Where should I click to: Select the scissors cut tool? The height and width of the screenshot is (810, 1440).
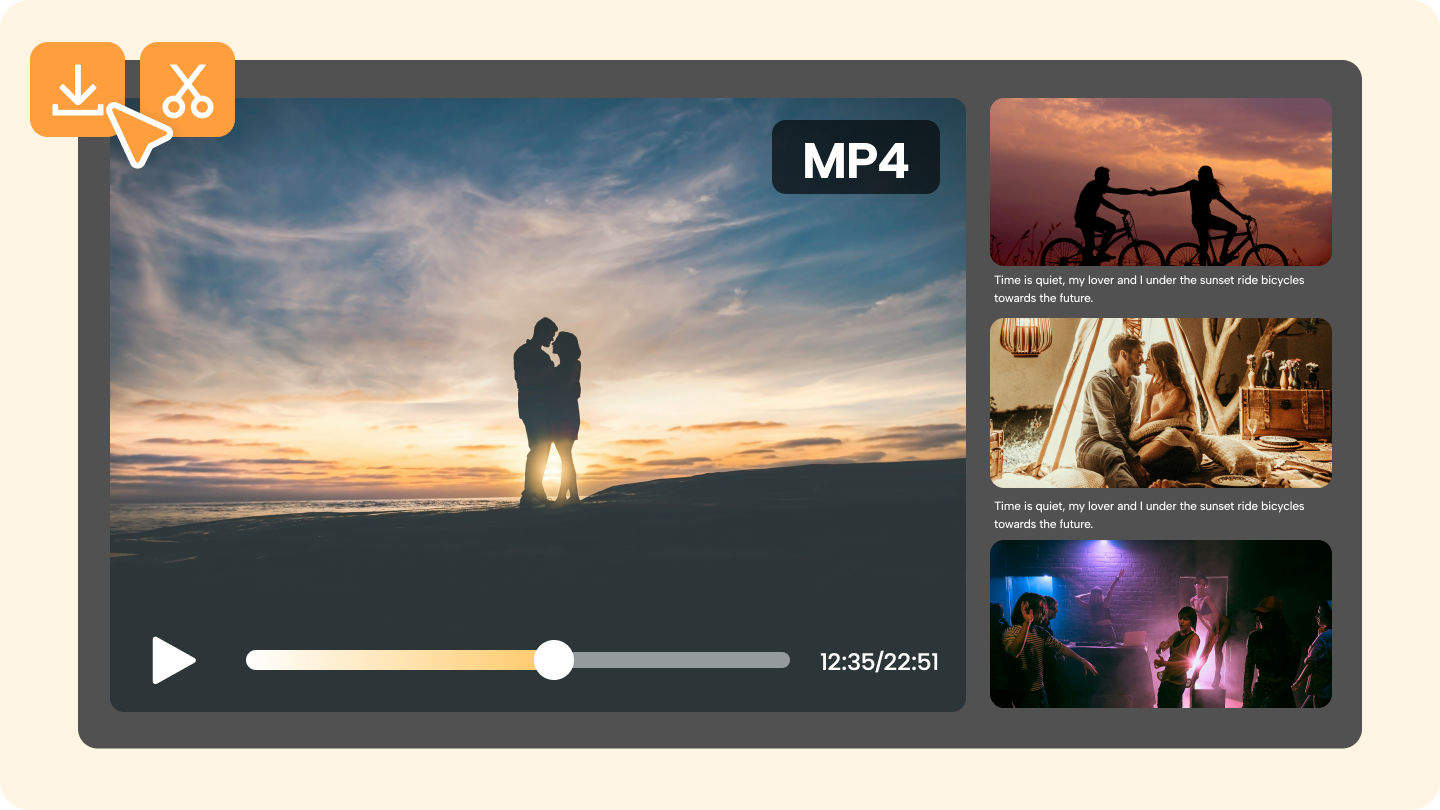click(187, 89)
